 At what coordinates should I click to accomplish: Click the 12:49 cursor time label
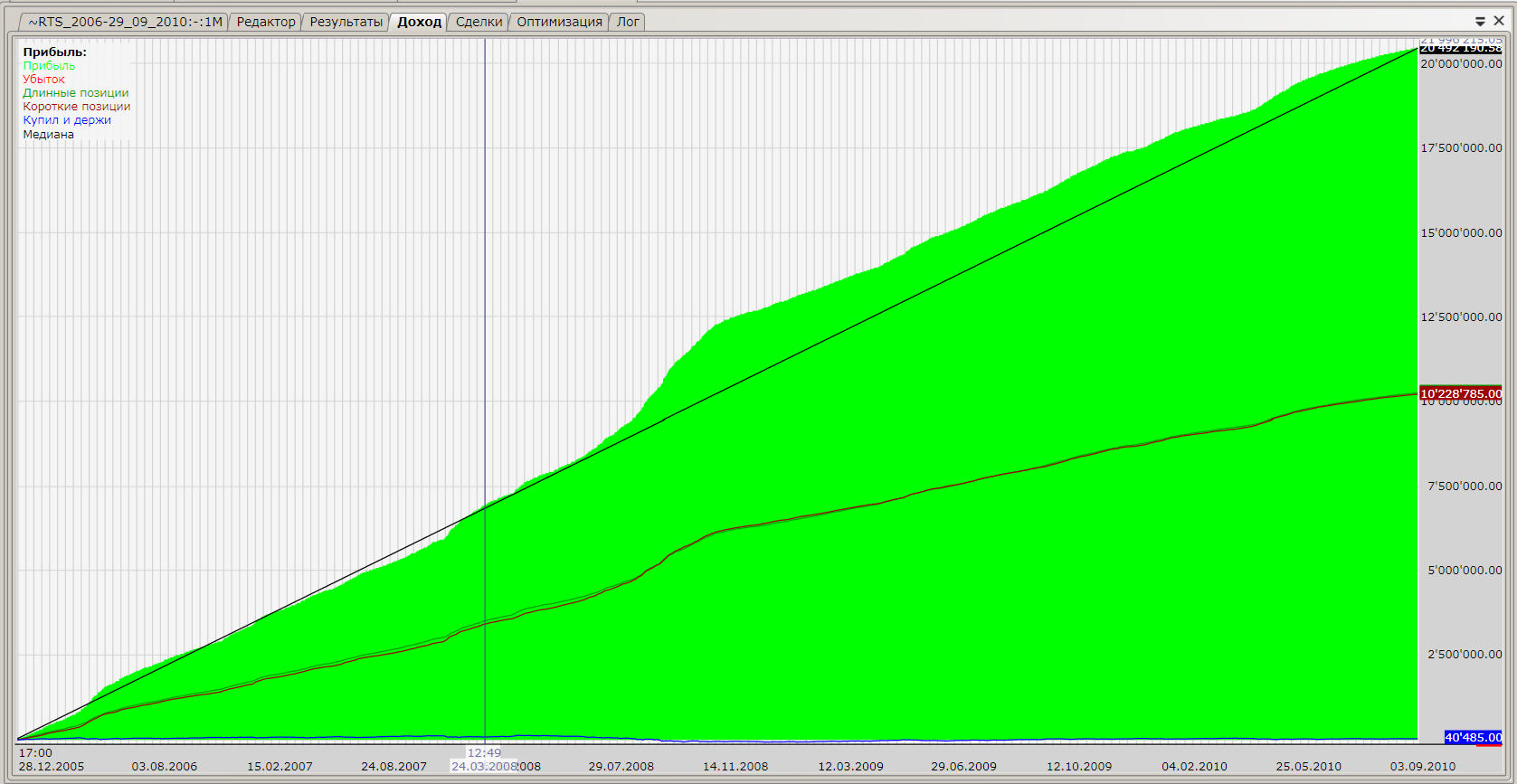484,753
